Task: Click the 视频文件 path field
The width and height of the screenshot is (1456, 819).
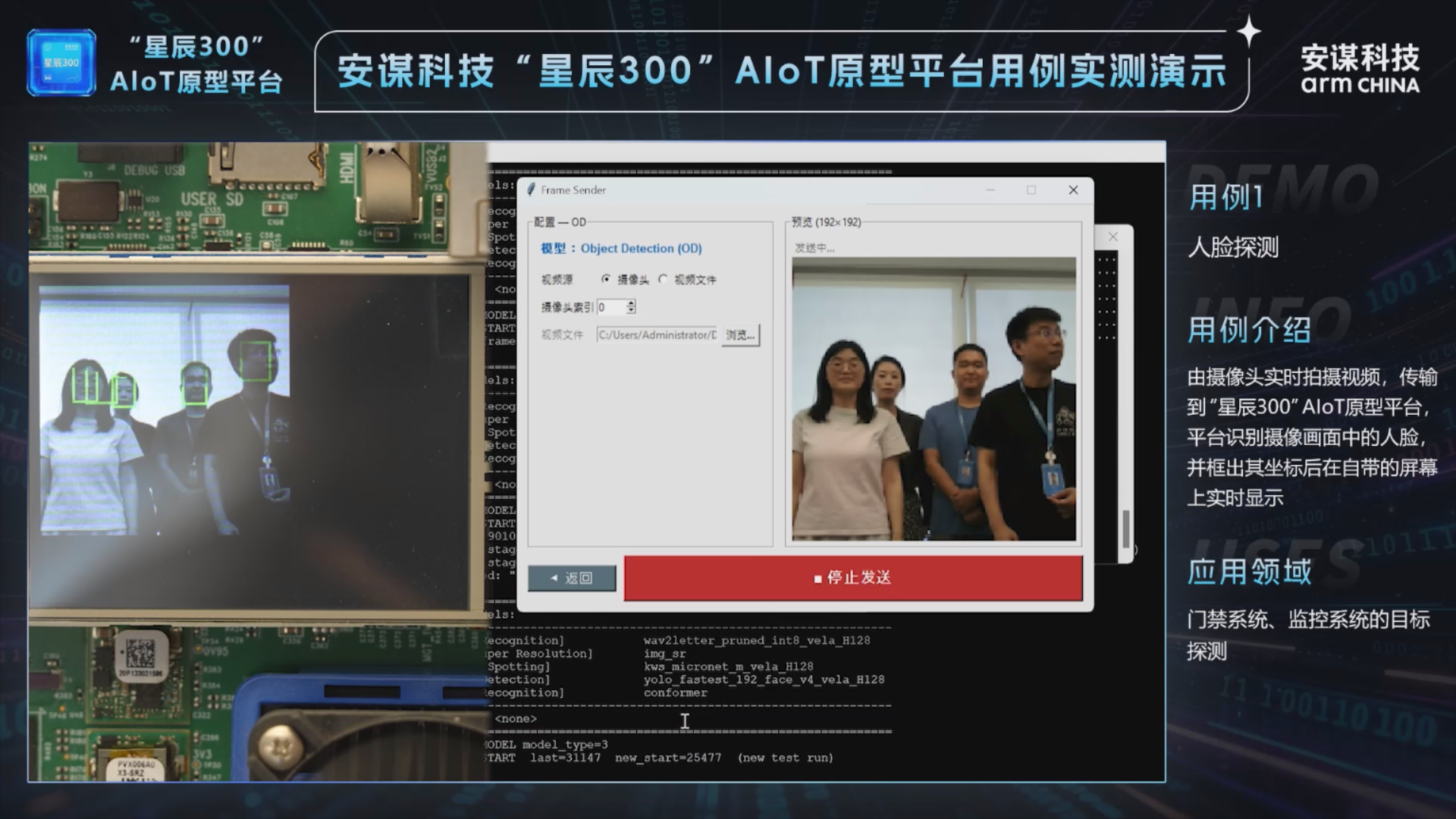Action: [657, 334]
